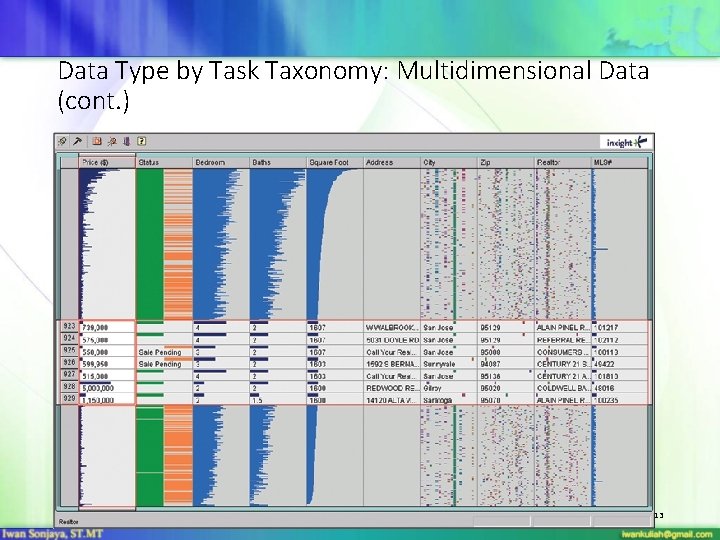Click the price cell 739,000

(107, 327)
